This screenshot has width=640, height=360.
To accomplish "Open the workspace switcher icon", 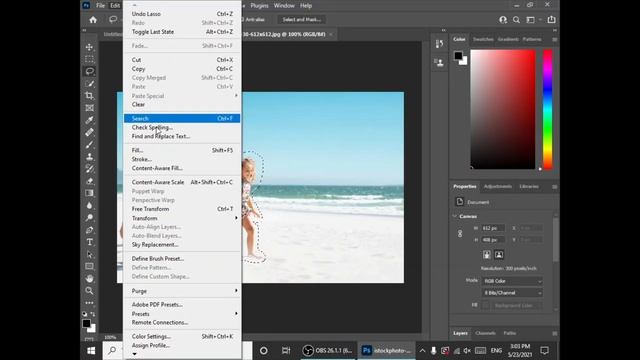I will (x=530, y=20).
